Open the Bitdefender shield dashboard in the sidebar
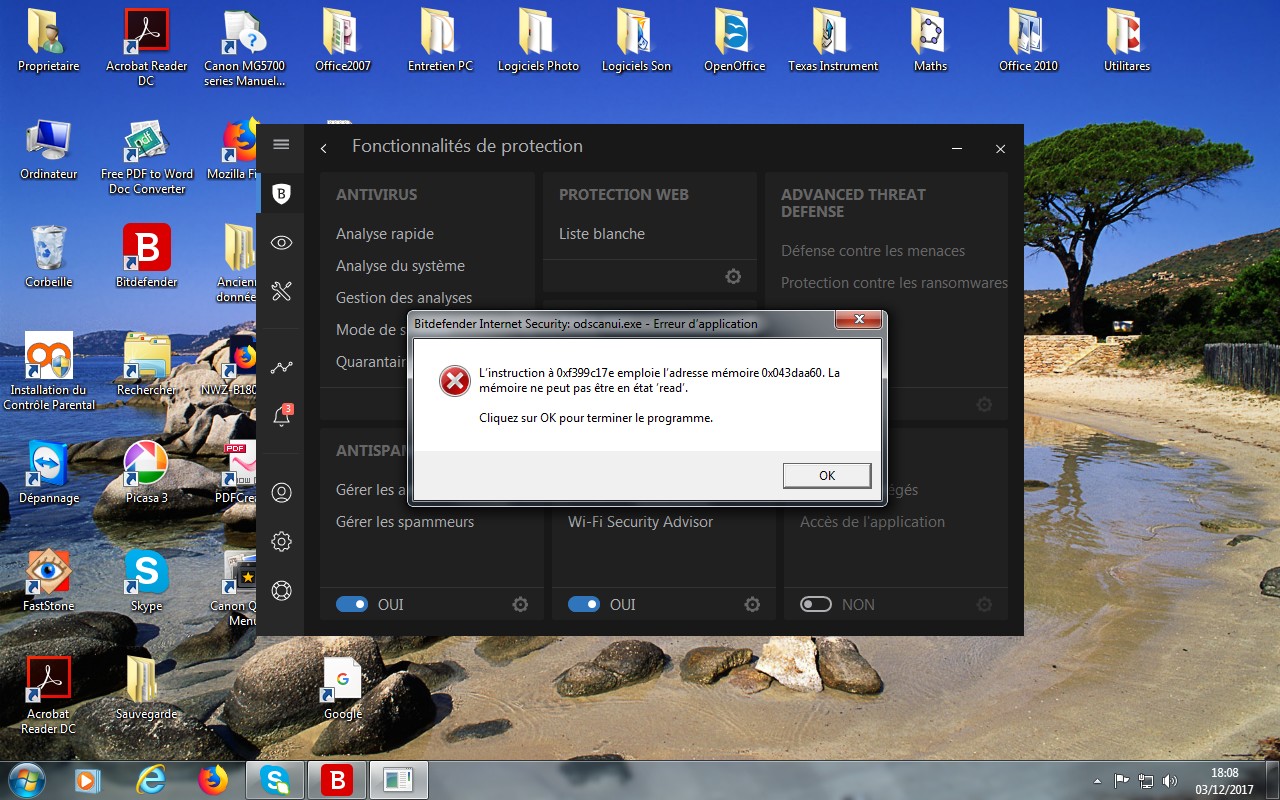Screen dimensions: 1280x800 click(282, 194)
